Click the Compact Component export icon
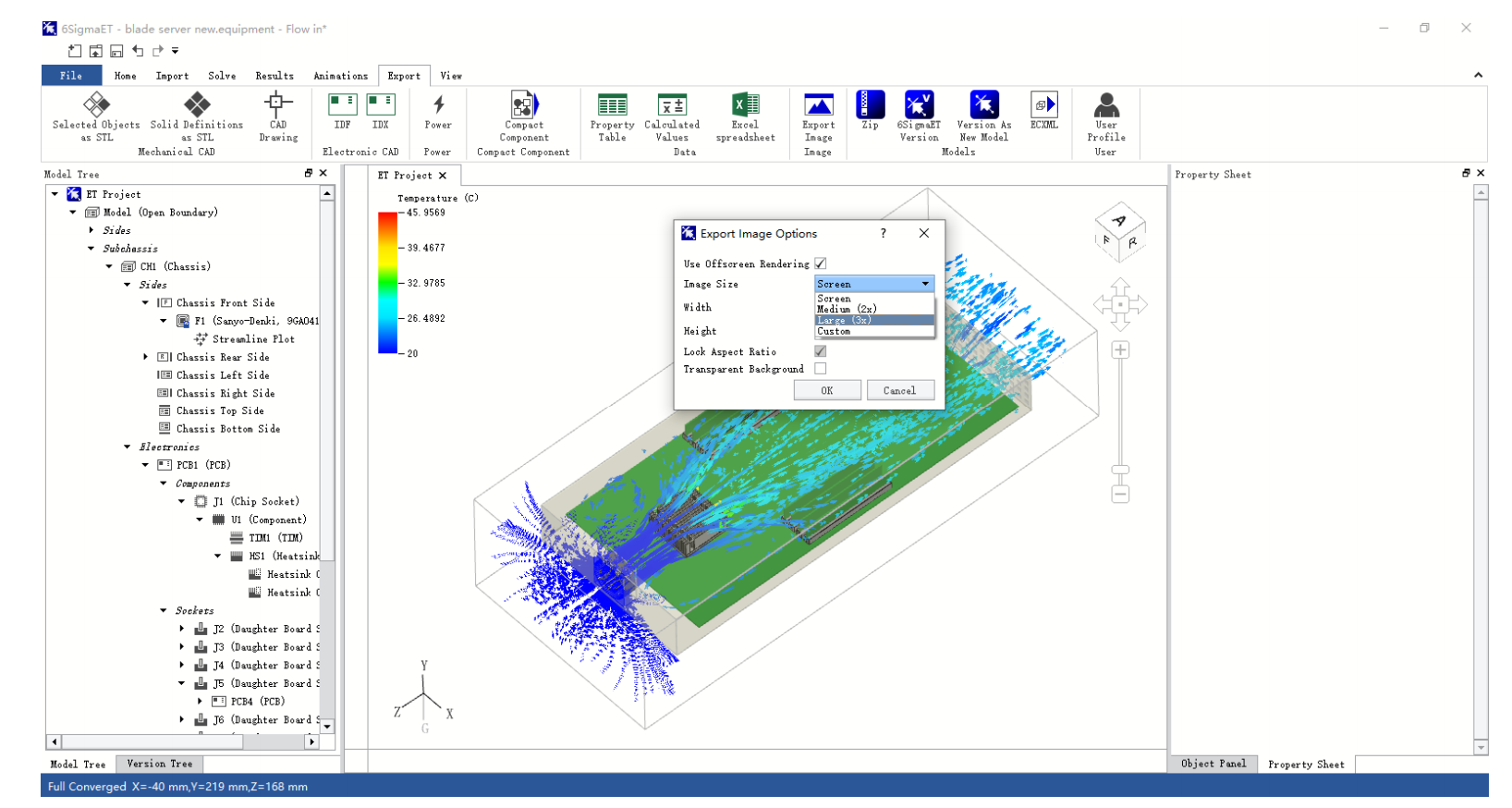 tap(524, 105)
